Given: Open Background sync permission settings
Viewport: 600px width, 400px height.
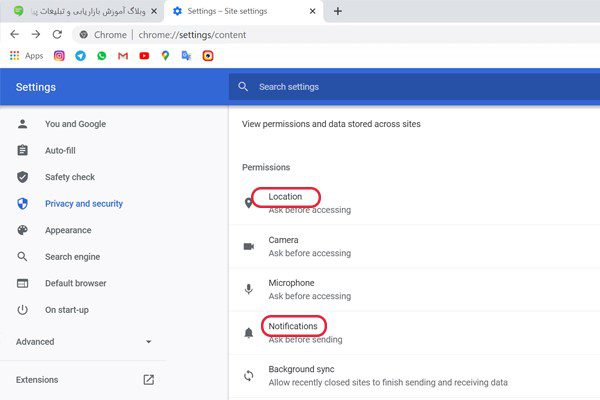Looking at the screenshot, I should [x=414, y=376].
